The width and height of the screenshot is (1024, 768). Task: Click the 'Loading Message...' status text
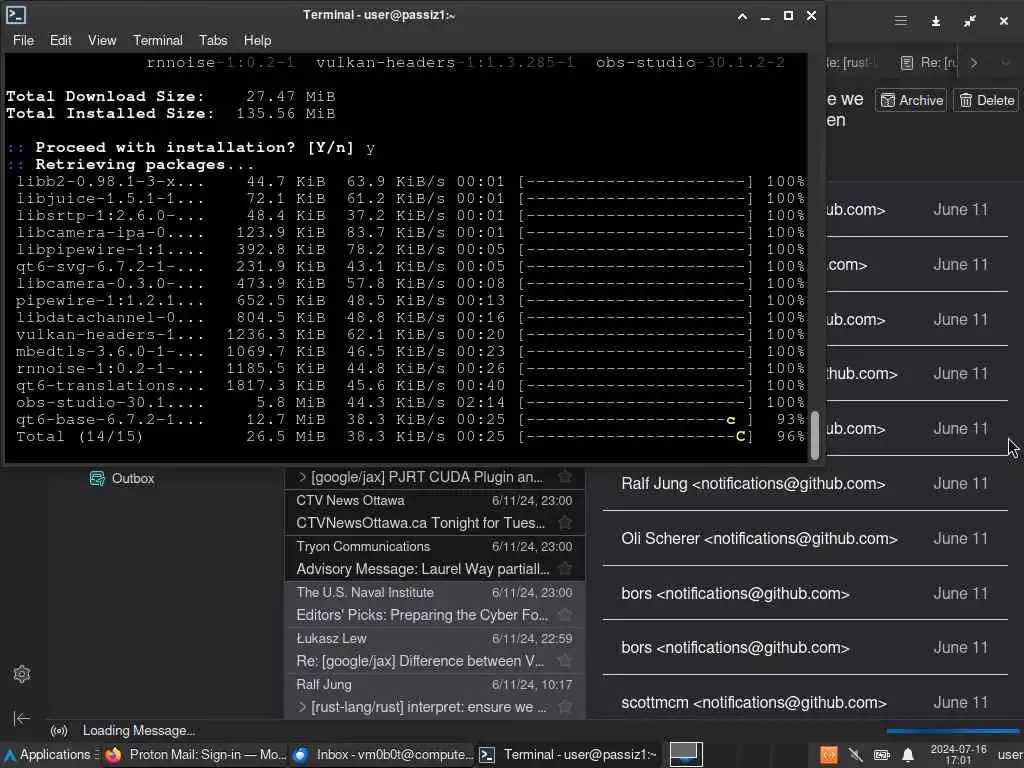pos(138,731)
